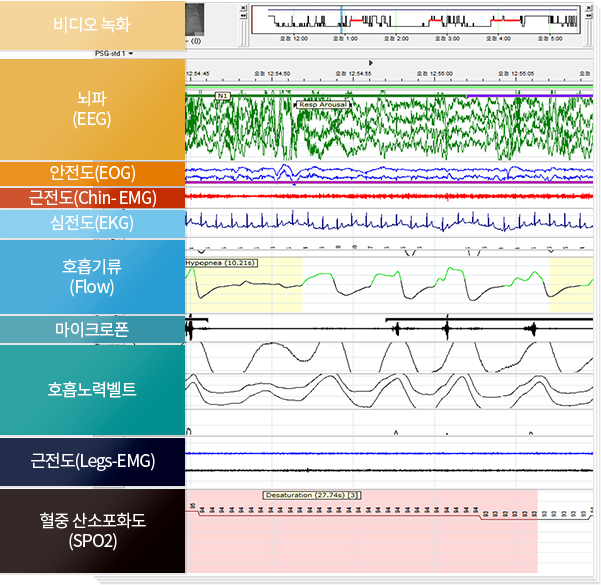
Task: Click the vertical slider left of hypnogram
Action: 243,33
